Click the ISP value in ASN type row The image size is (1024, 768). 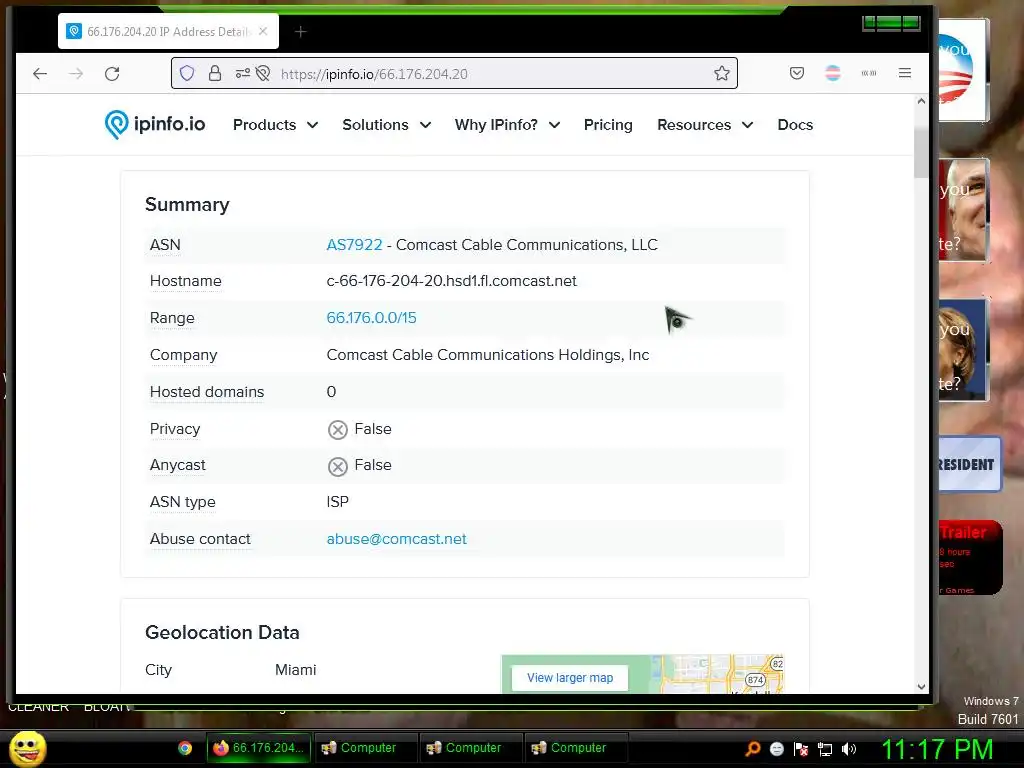tap(338, 502)
